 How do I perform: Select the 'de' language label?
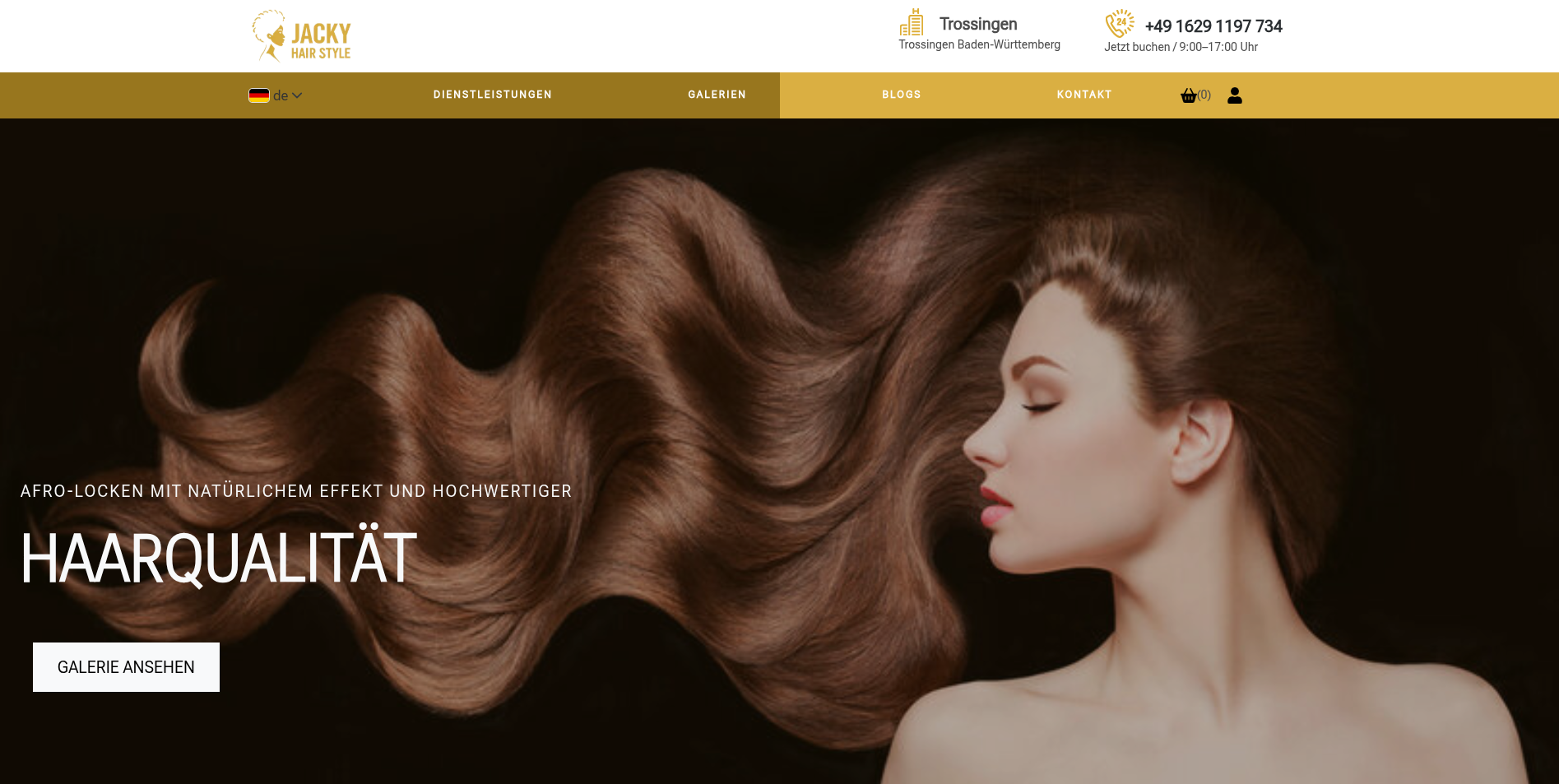coord(281,95)
